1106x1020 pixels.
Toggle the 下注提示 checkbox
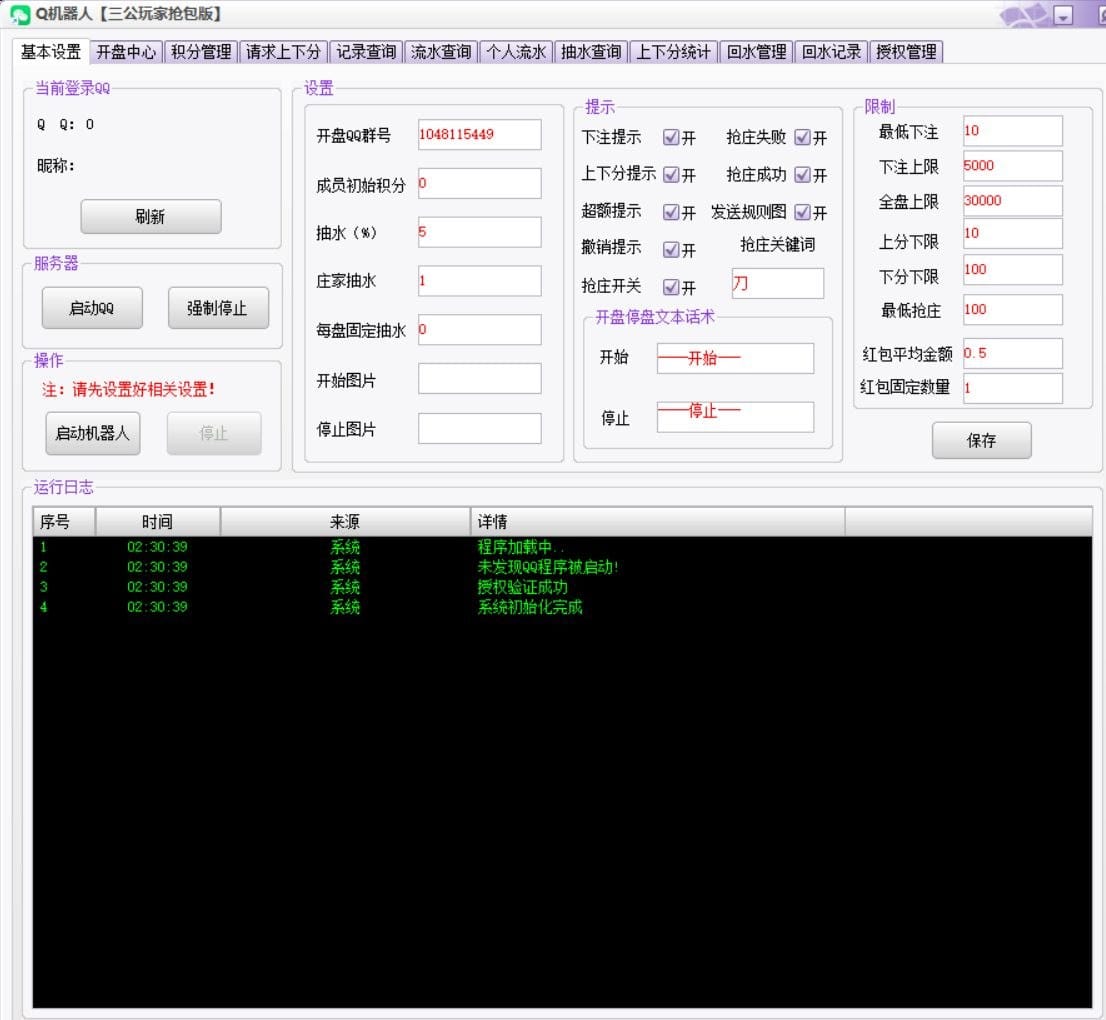[671, 138]
